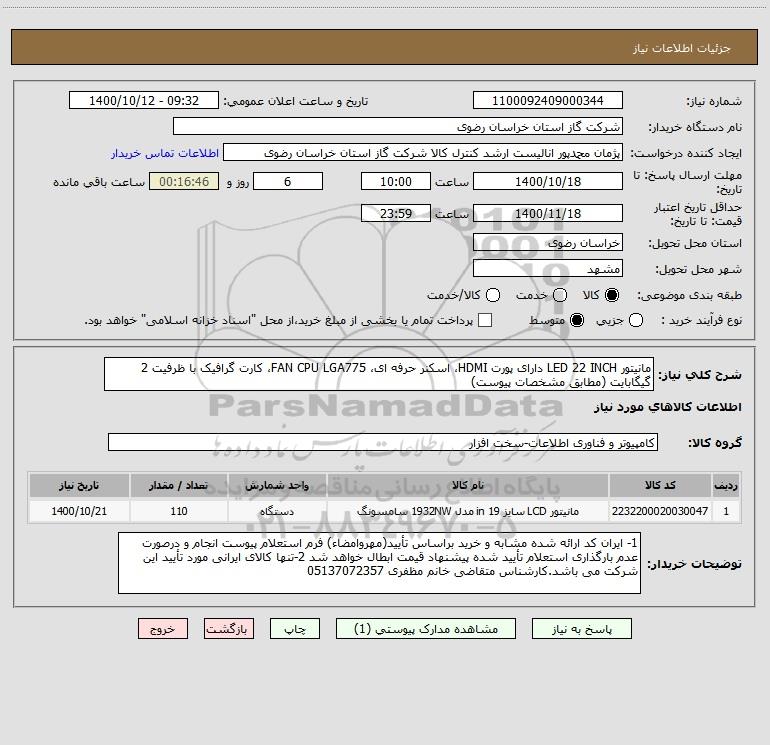Choose the جزیی purchase type radio

(636, 320)
